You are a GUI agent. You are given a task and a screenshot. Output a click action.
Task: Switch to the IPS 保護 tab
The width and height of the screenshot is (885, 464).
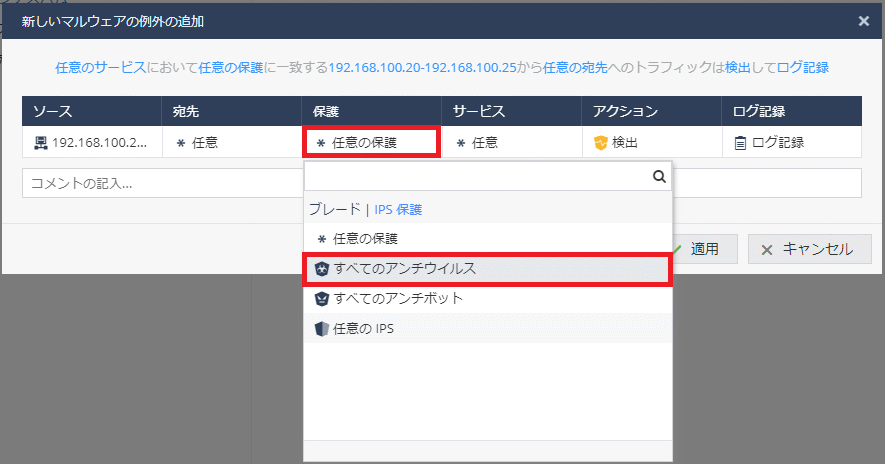pos(398,210)
